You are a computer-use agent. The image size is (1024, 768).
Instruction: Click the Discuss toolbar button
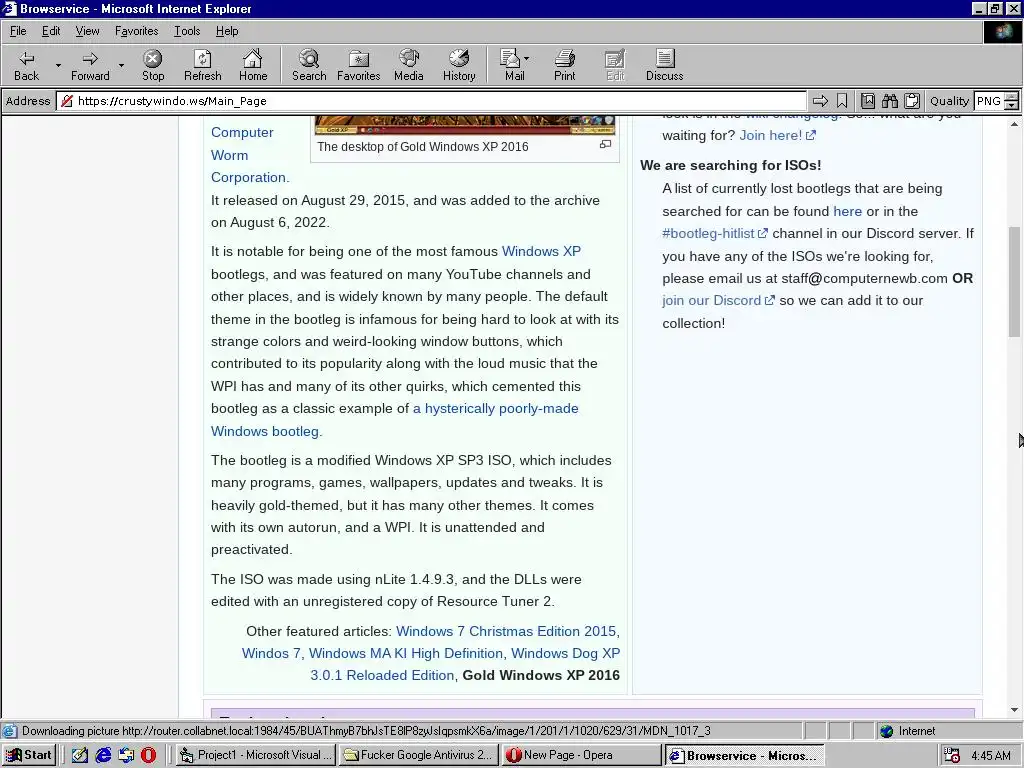click(664, 65)
